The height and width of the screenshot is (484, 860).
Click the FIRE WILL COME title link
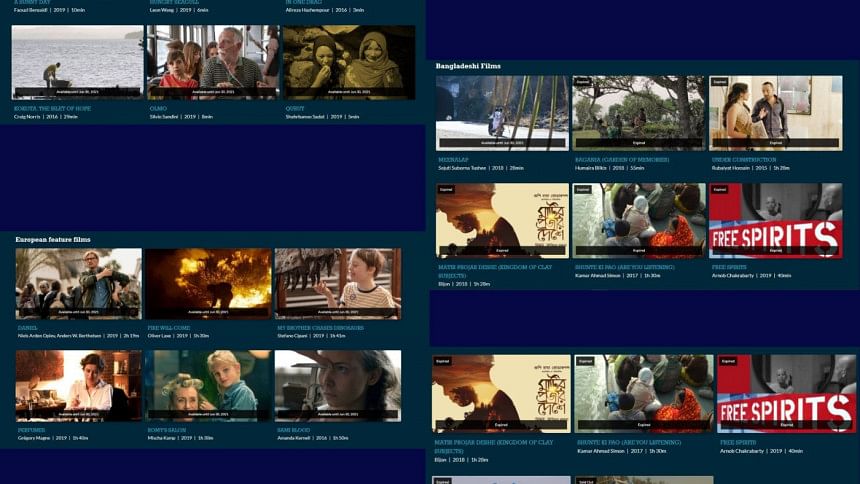tap(168, 328)
